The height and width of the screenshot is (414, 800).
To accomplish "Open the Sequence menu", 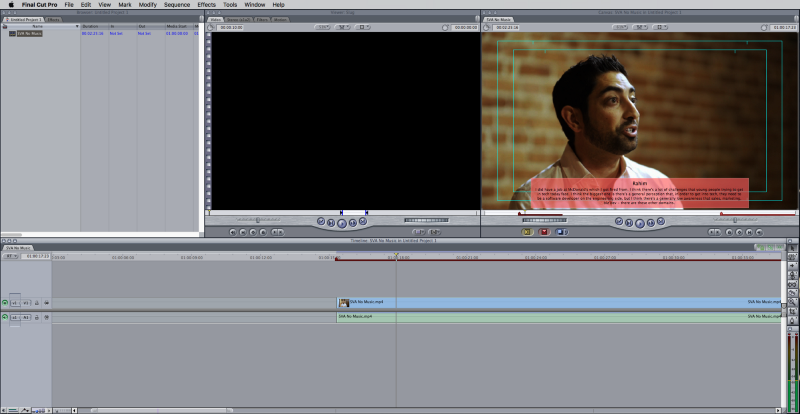I will point(177,5).
